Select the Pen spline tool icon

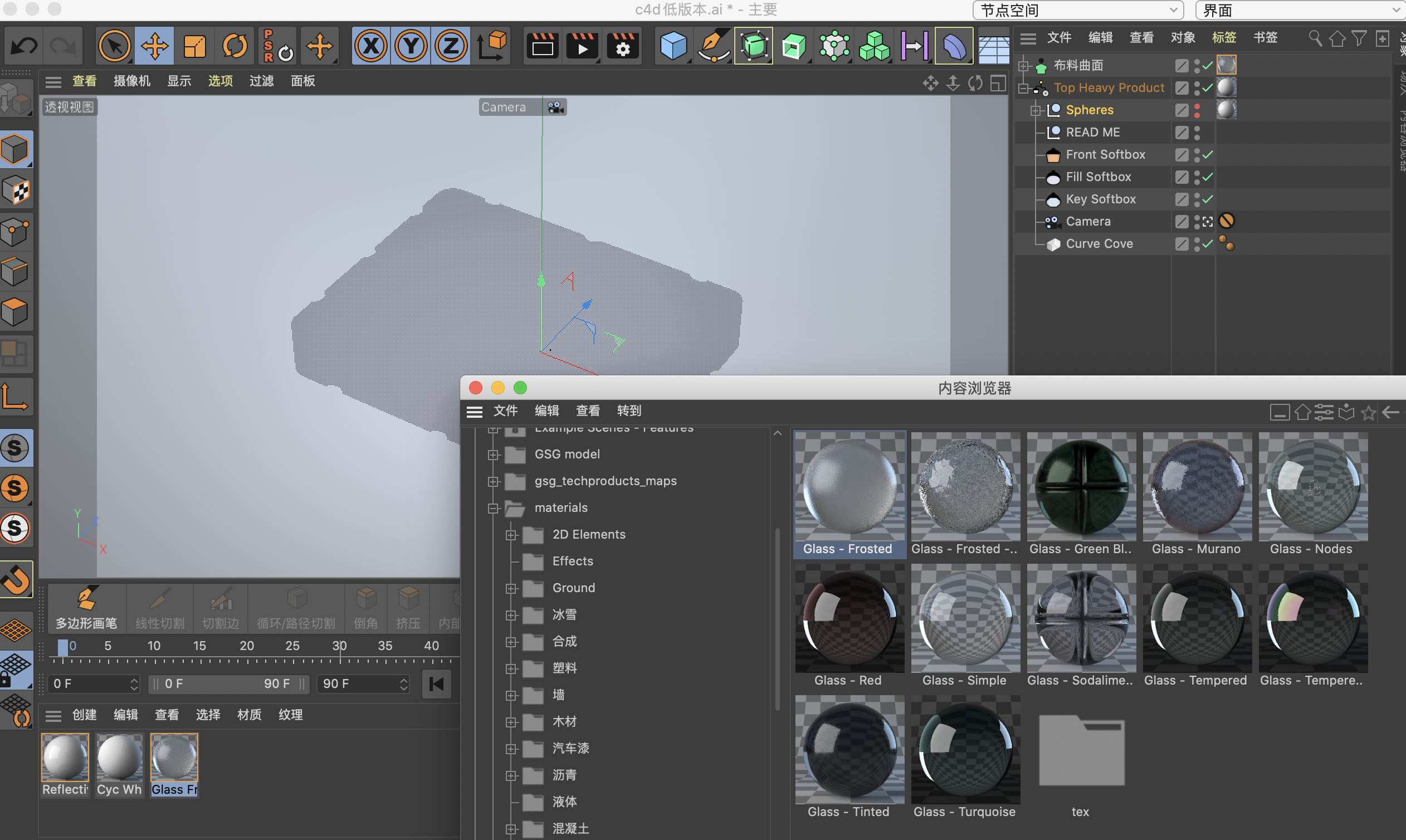point(713,46)
